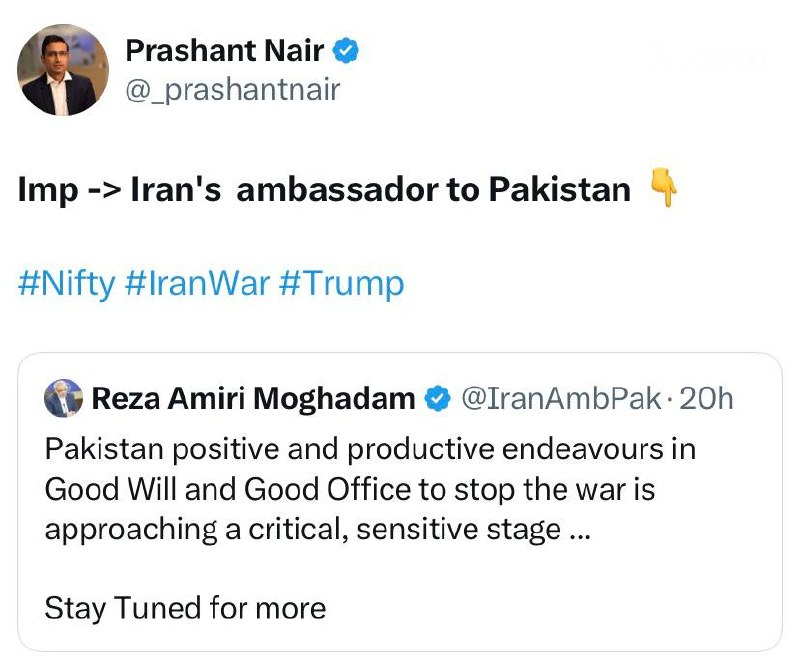800x662 pixels.
Task: Open the #Trump hashtag
Action: click(341, 283)
